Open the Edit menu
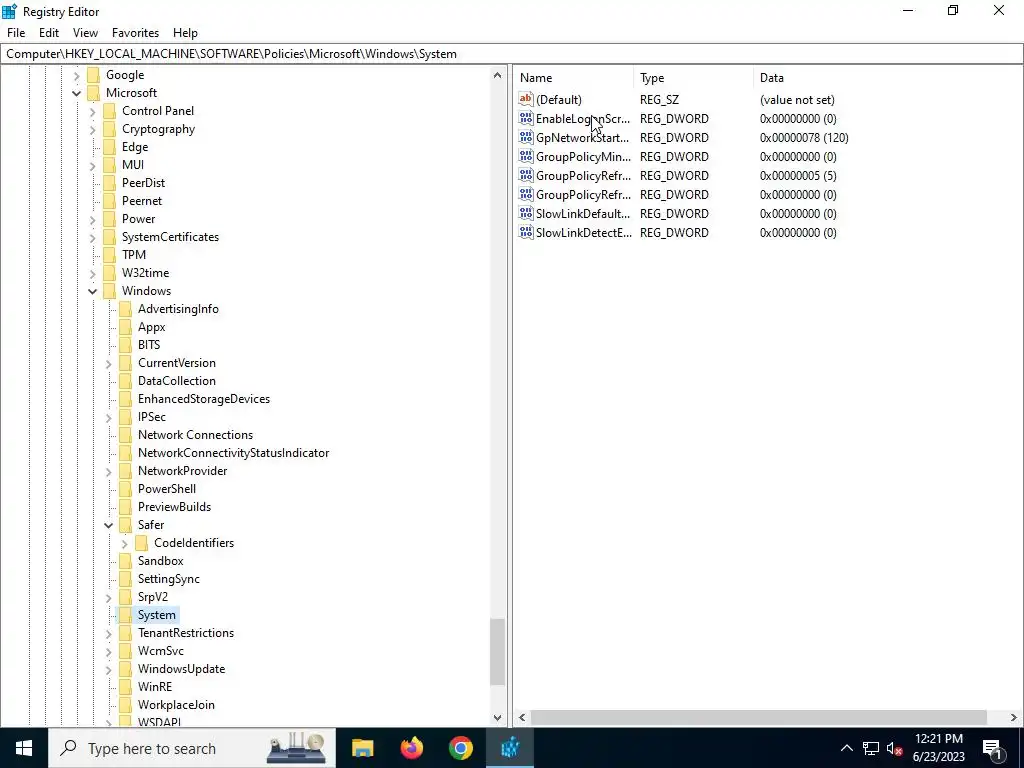 [49, 33]
